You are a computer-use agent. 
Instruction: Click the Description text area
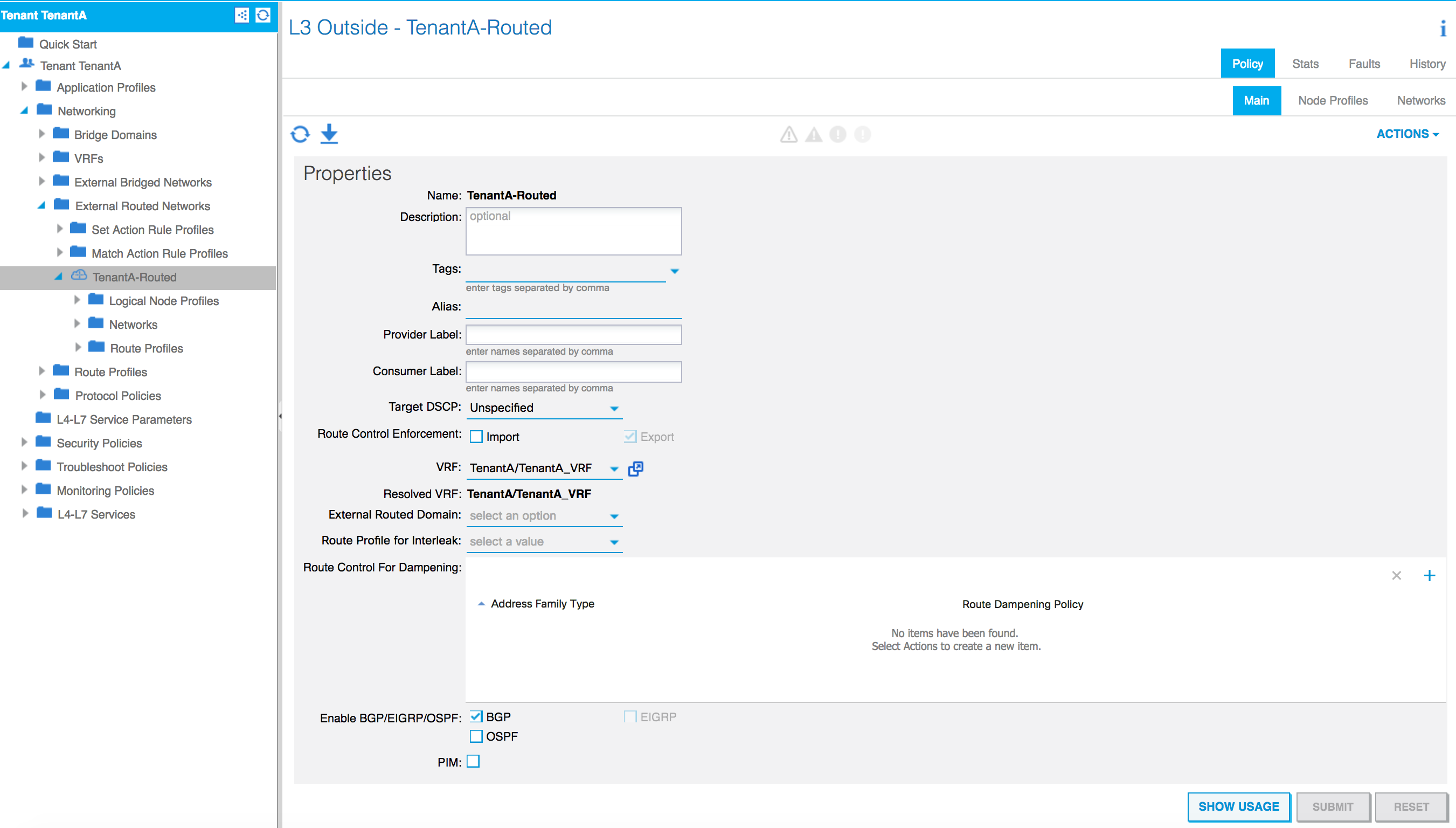coord(573,231)
